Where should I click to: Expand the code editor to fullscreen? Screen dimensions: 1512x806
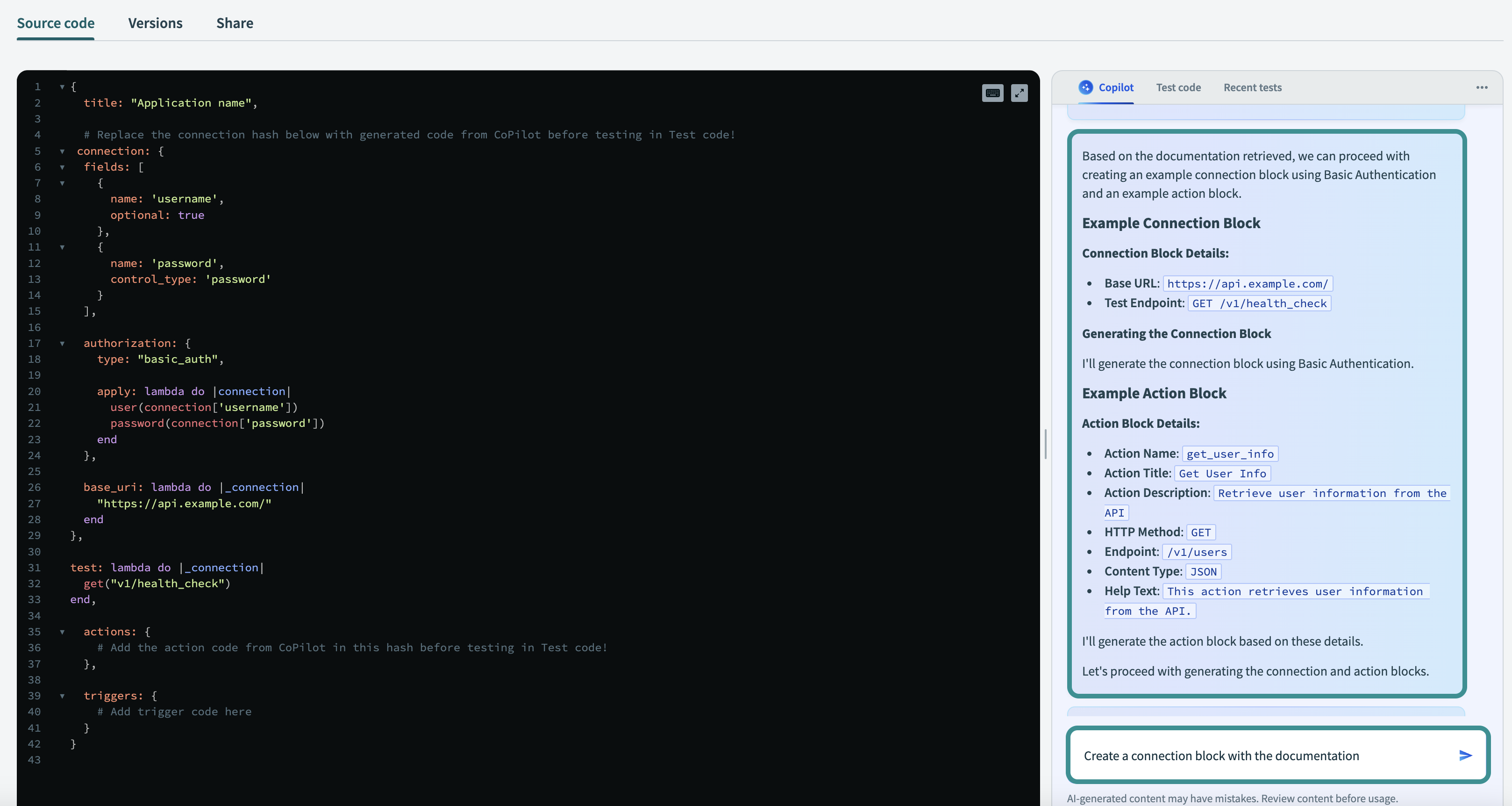click(x=1020, y=93)
